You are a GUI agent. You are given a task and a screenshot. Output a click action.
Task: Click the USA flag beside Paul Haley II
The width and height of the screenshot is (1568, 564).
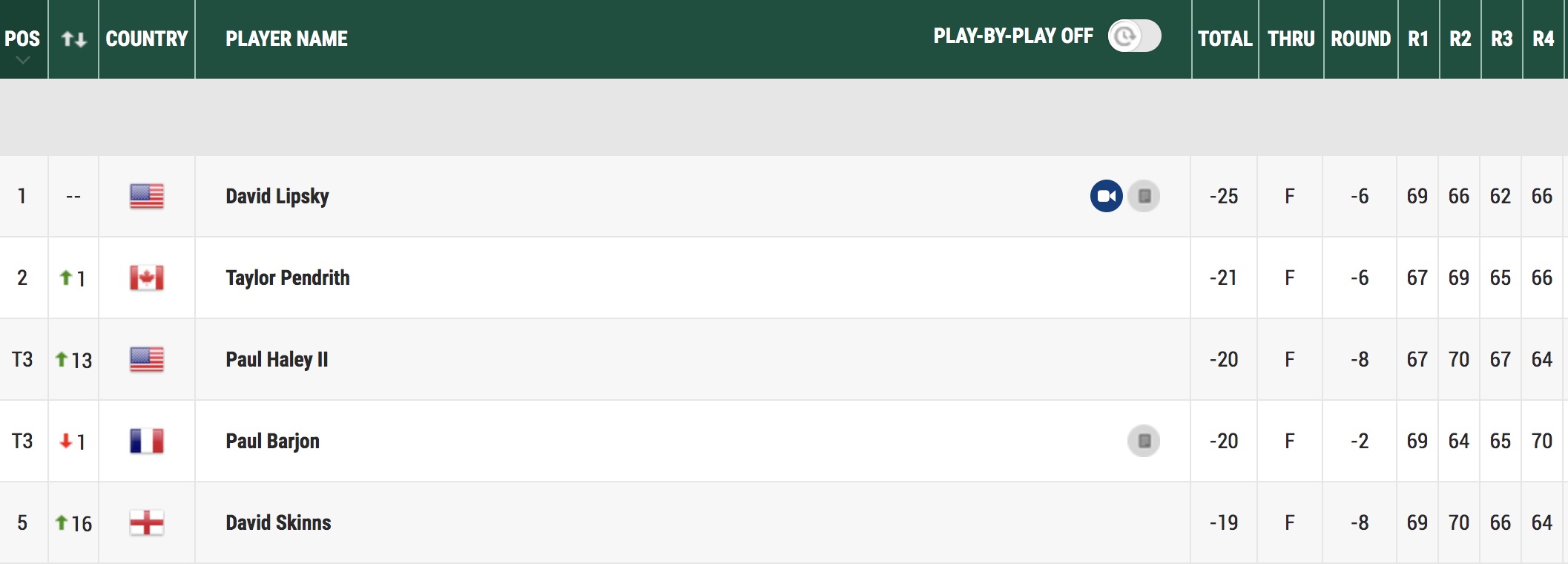(x=147, y=359)
